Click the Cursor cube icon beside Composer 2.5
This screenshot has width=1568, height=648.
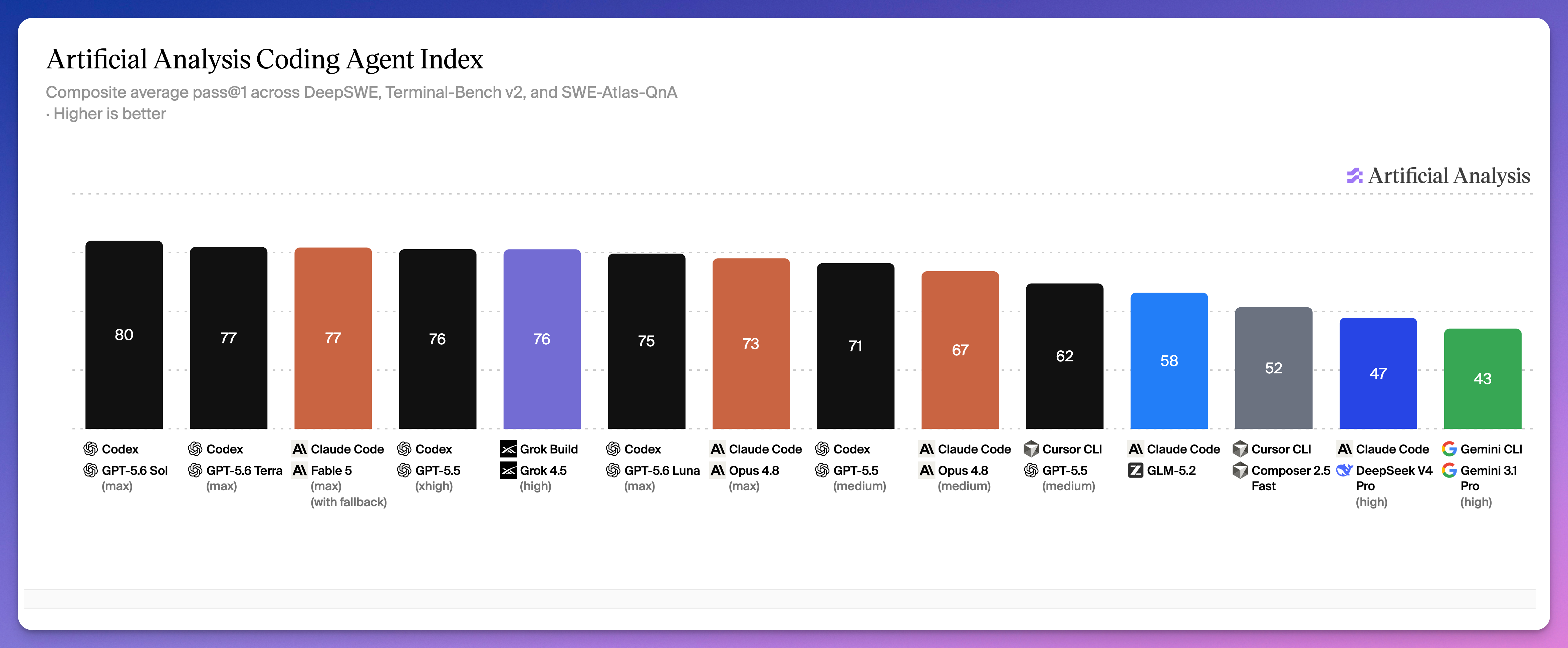click(1240, 470)
